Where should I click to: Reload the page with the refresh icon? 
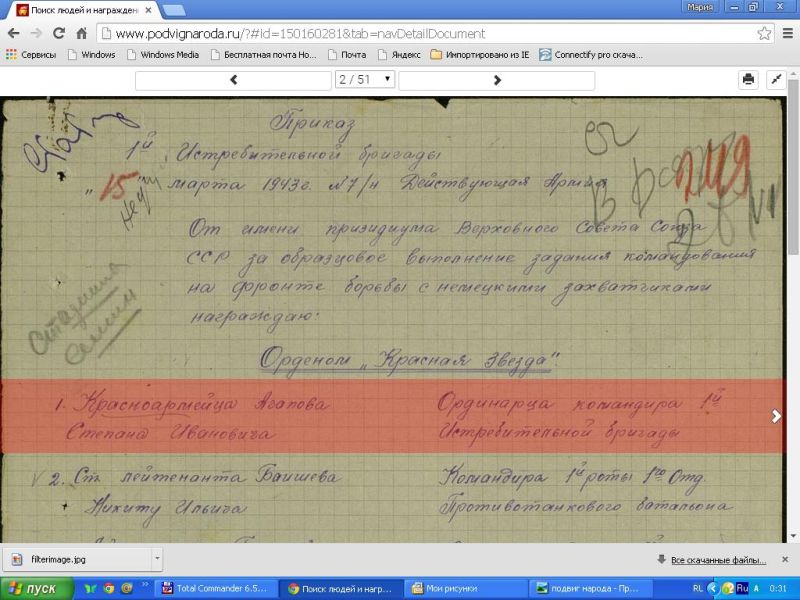pos(59,33)
